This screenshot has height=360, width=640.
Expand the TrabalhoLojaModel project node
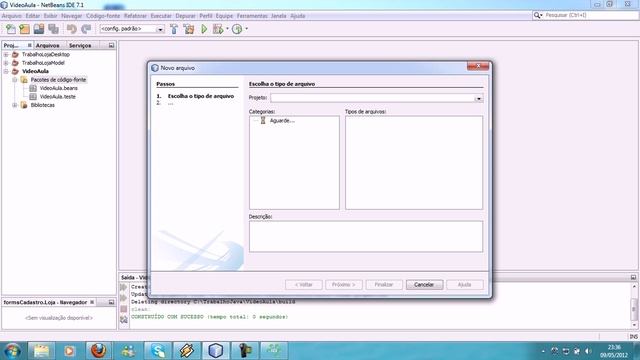pyautogui.click(x=6, y=63)
